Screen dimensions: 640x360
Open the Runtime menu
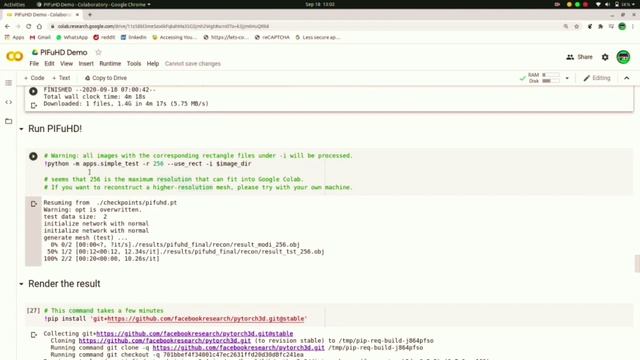click(x=110, y=64)
